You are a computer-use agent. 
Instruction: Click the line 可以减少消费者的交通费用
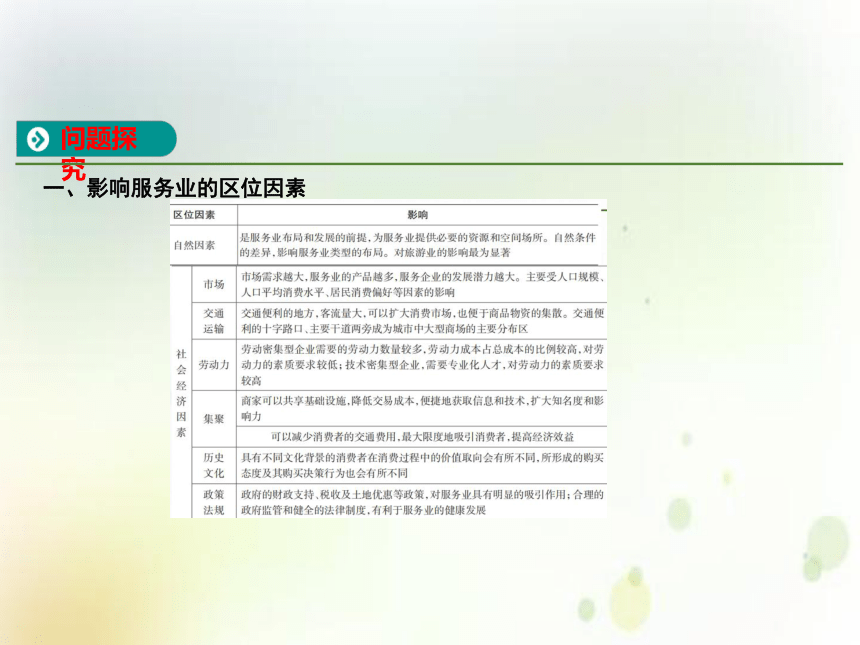click(422, 437)
